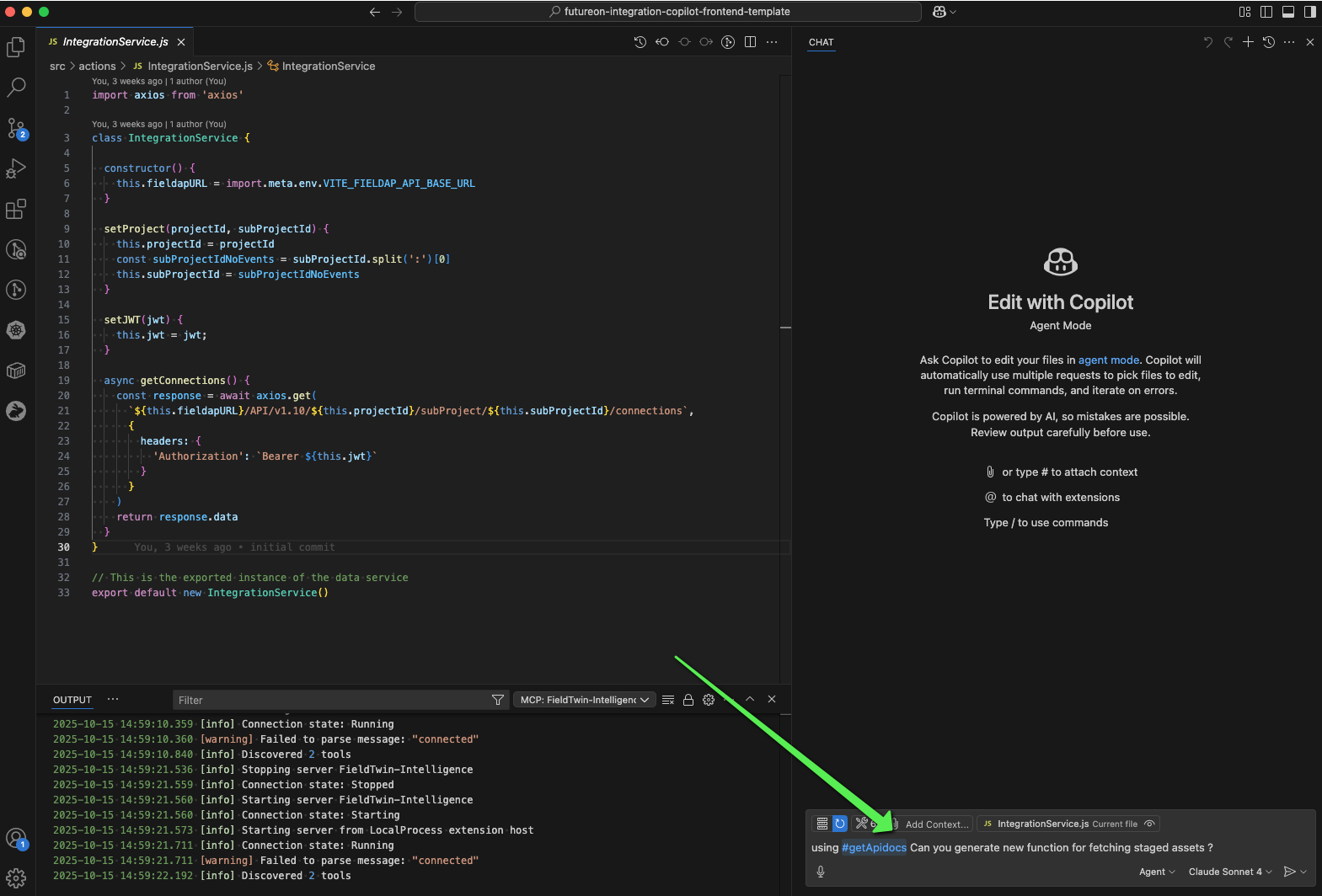The width and height of the screenshot is (1322, 896).
Task: Clear the output log
Action: click(x=668, y=700)
